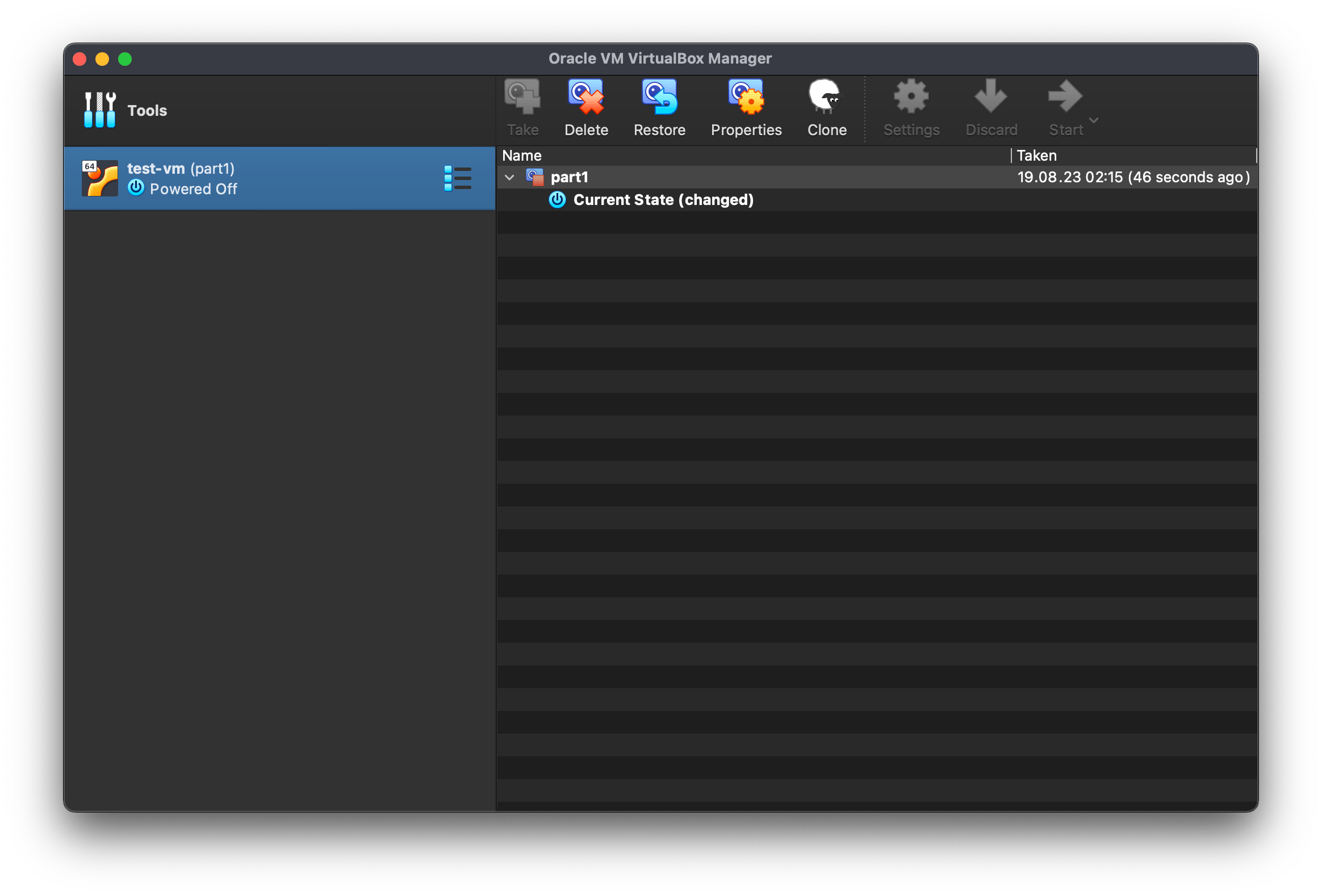Click the Take snapshot toolbar icon

point(522,97)
